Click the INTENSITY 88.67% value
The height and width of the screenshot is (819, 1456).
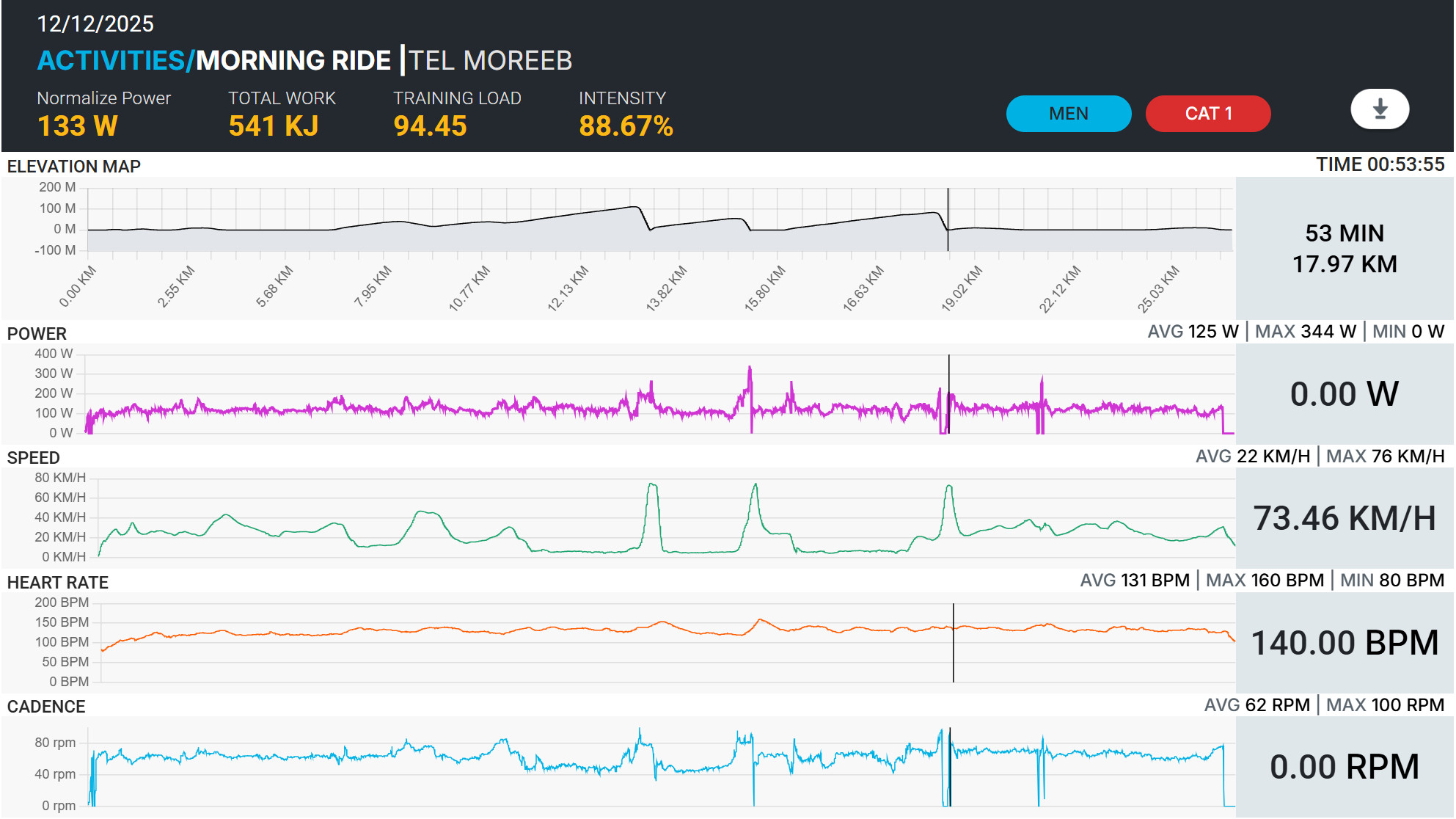(626, 126)
